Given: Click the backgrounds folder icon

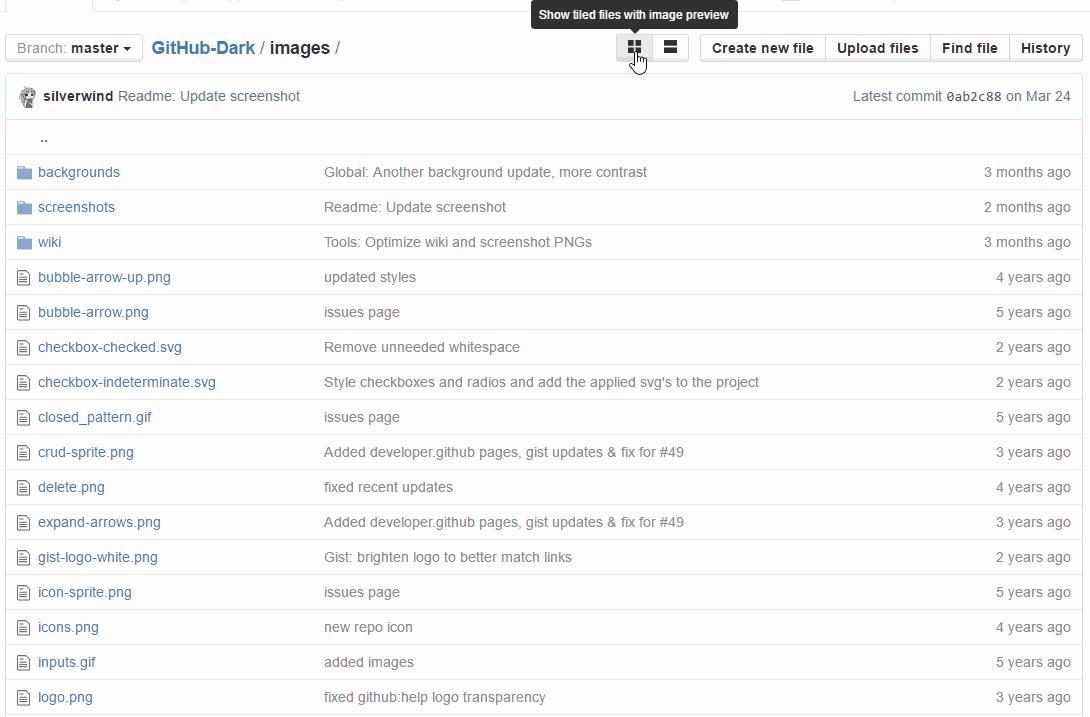Looking at the screenshot, I should click(x=23, y=171).
